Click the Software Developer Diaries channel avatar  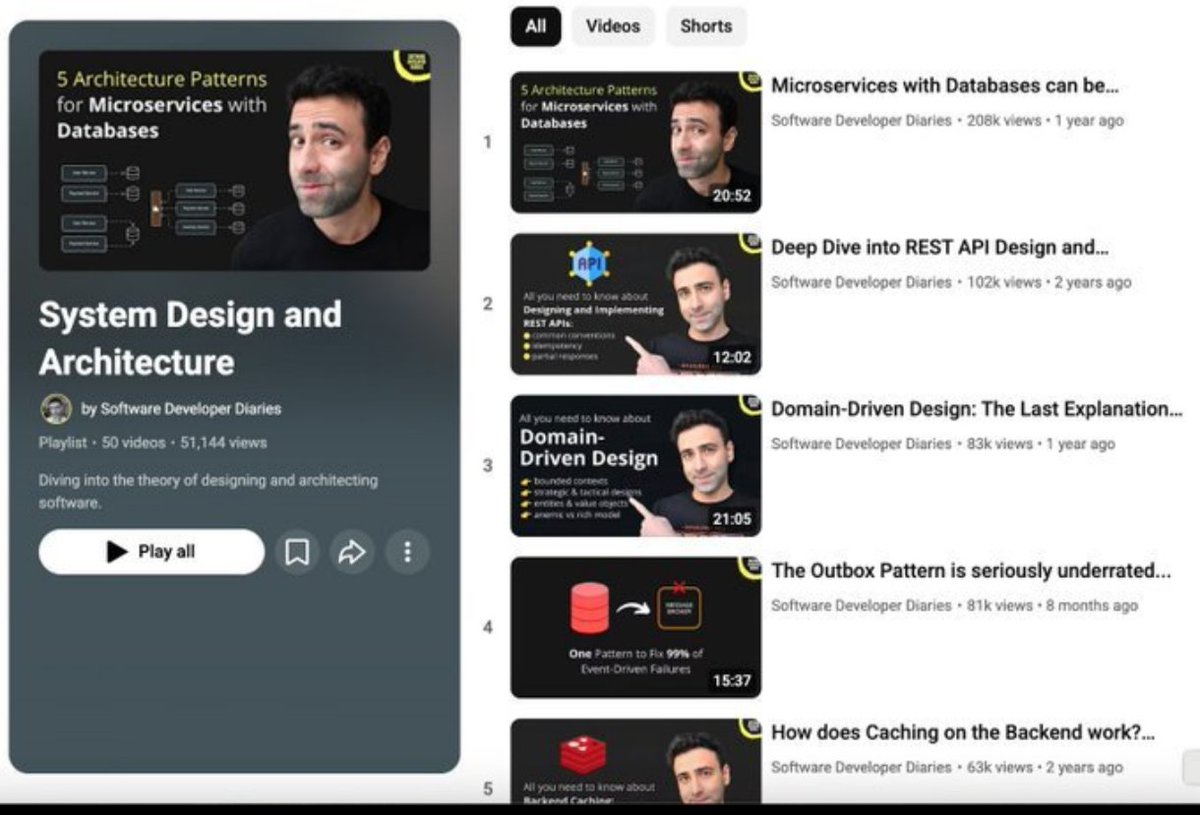click(x=56, y=408)
